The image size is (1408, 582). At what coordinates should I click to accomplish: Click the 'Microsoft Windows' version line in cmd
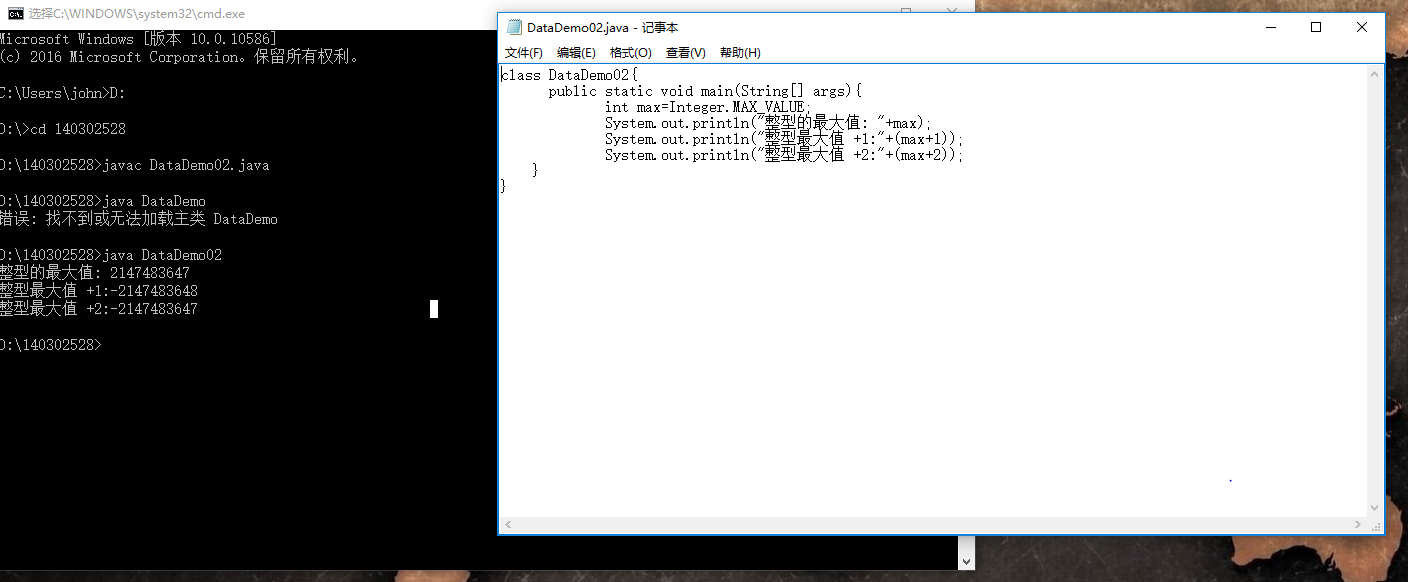[138, 39]
